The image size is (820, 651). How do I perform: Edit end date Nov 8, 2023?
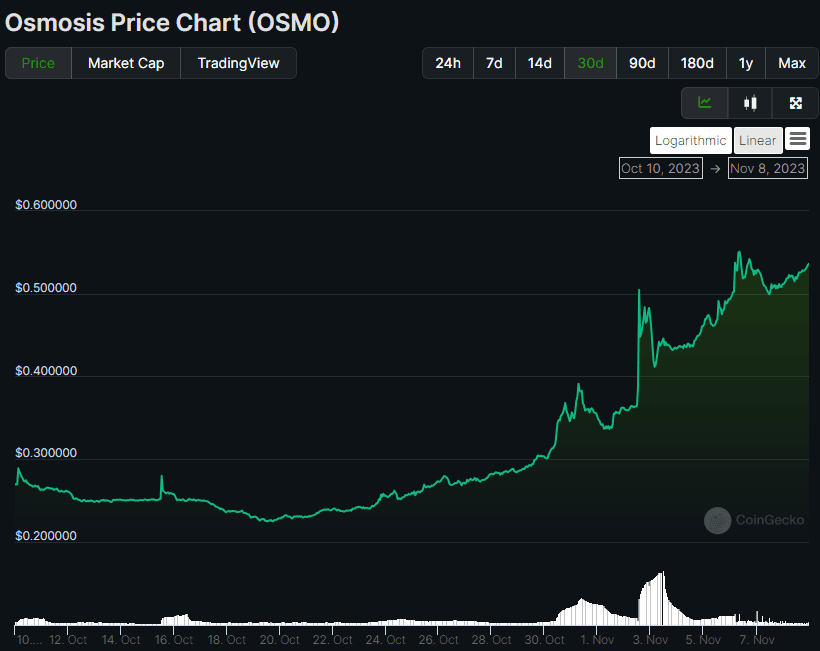click(x=768, y=168)
